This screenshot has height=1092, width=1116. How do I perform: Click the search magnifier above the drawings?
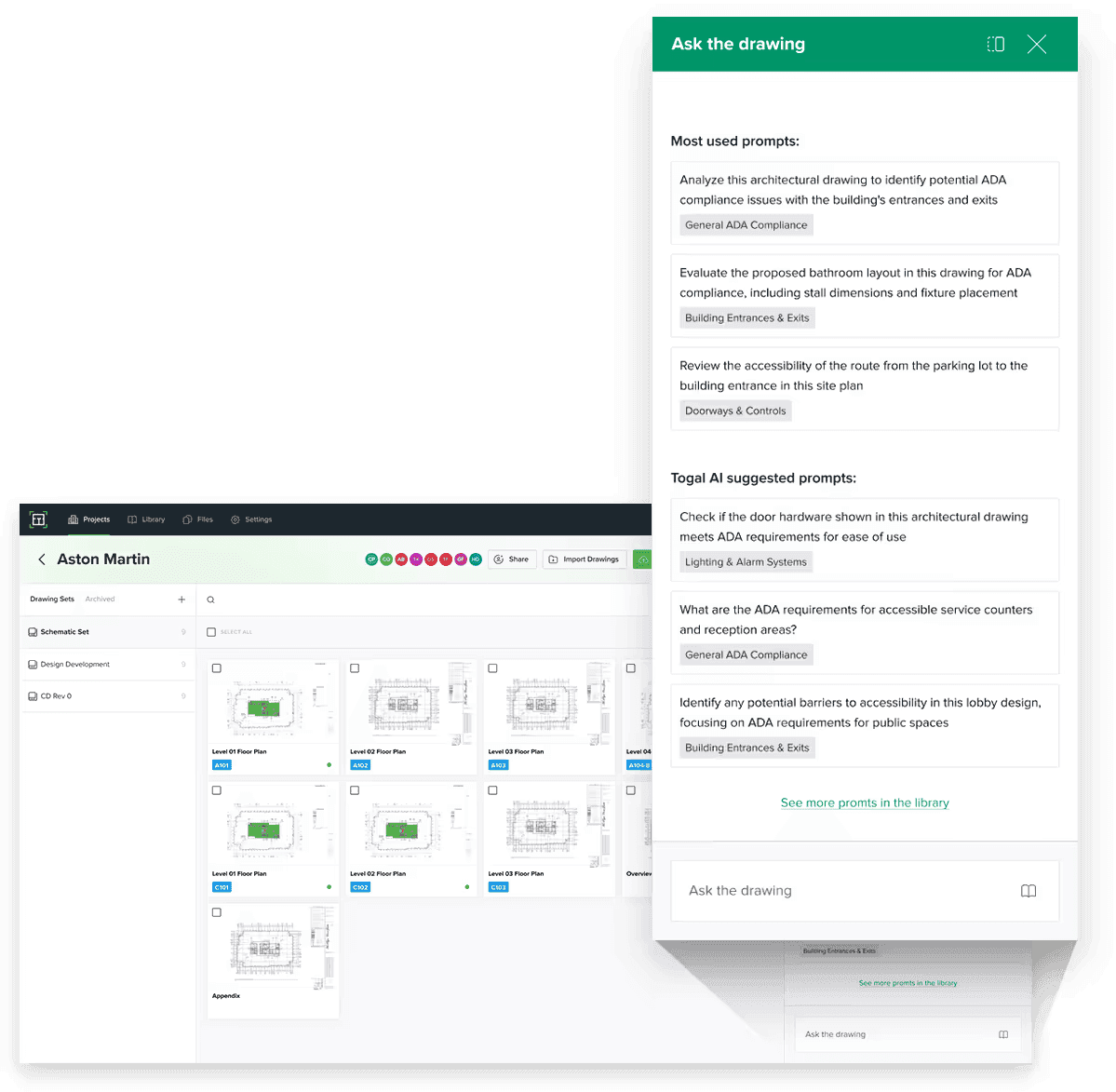[210, 600]
